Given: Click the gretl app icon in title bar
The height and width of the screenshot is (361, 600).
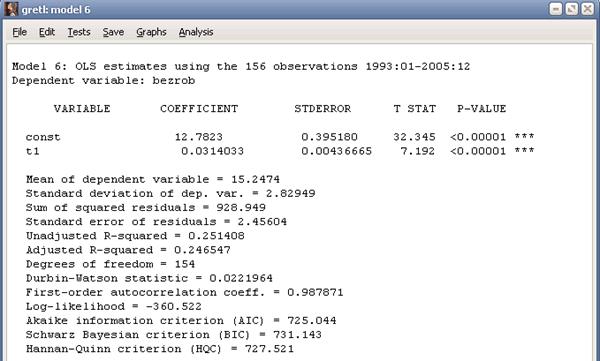Looking at the screenshot, I should [x=11, y=9].
